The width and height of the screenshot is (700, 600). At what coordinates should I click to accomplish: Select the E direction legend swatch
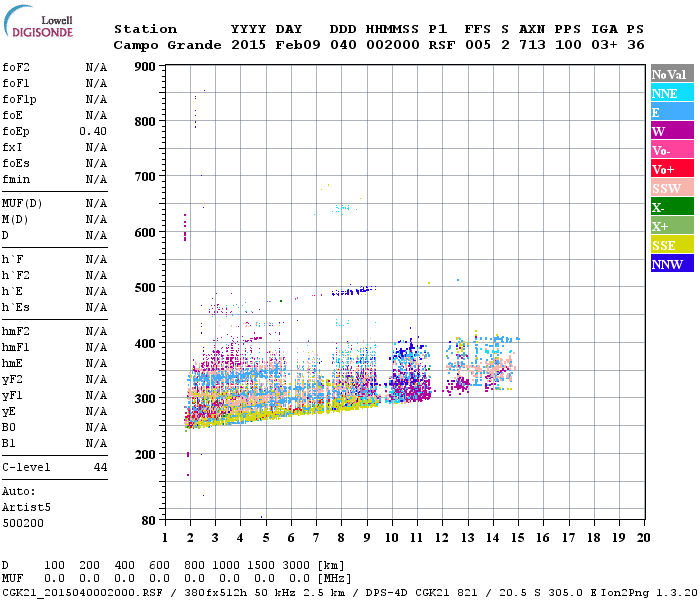[672, 112]
